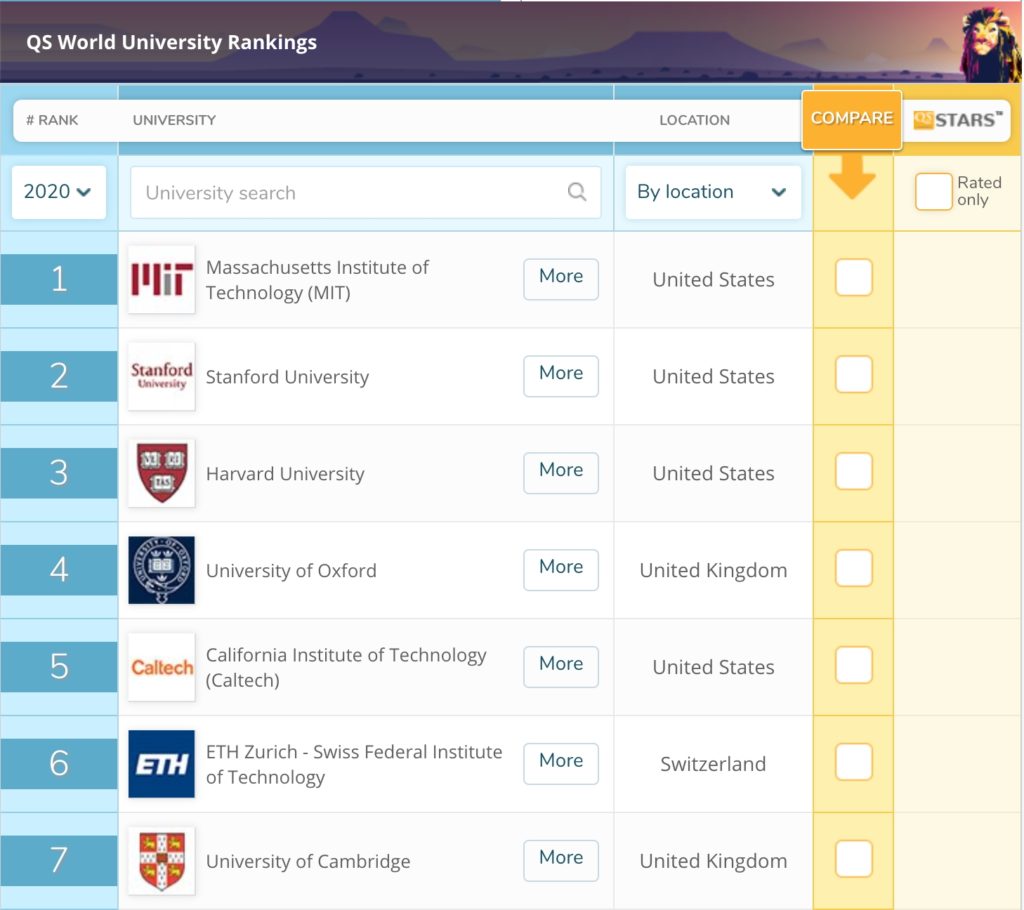Click the QS World University Rankings title
1024x910 pixels.
(x=171, y=42)
